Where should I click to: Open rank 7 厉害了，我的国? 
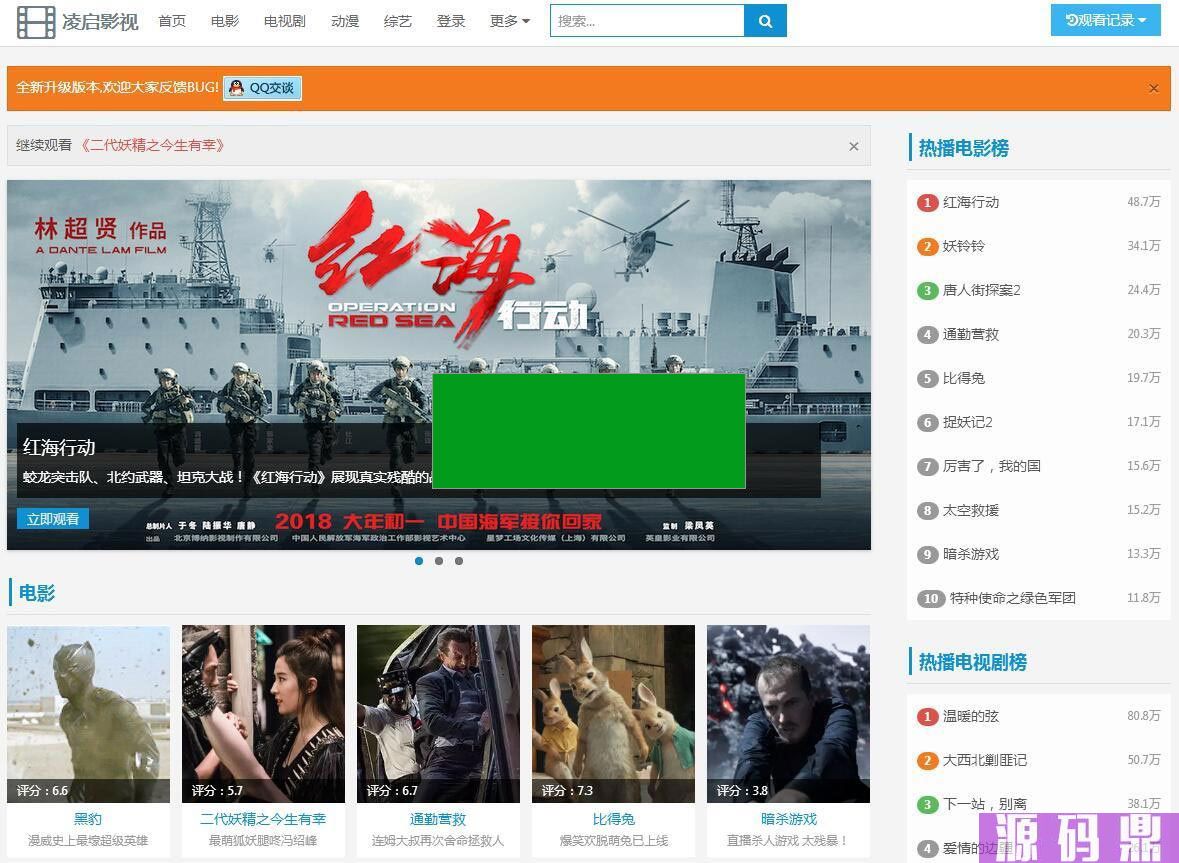(992, 466)
